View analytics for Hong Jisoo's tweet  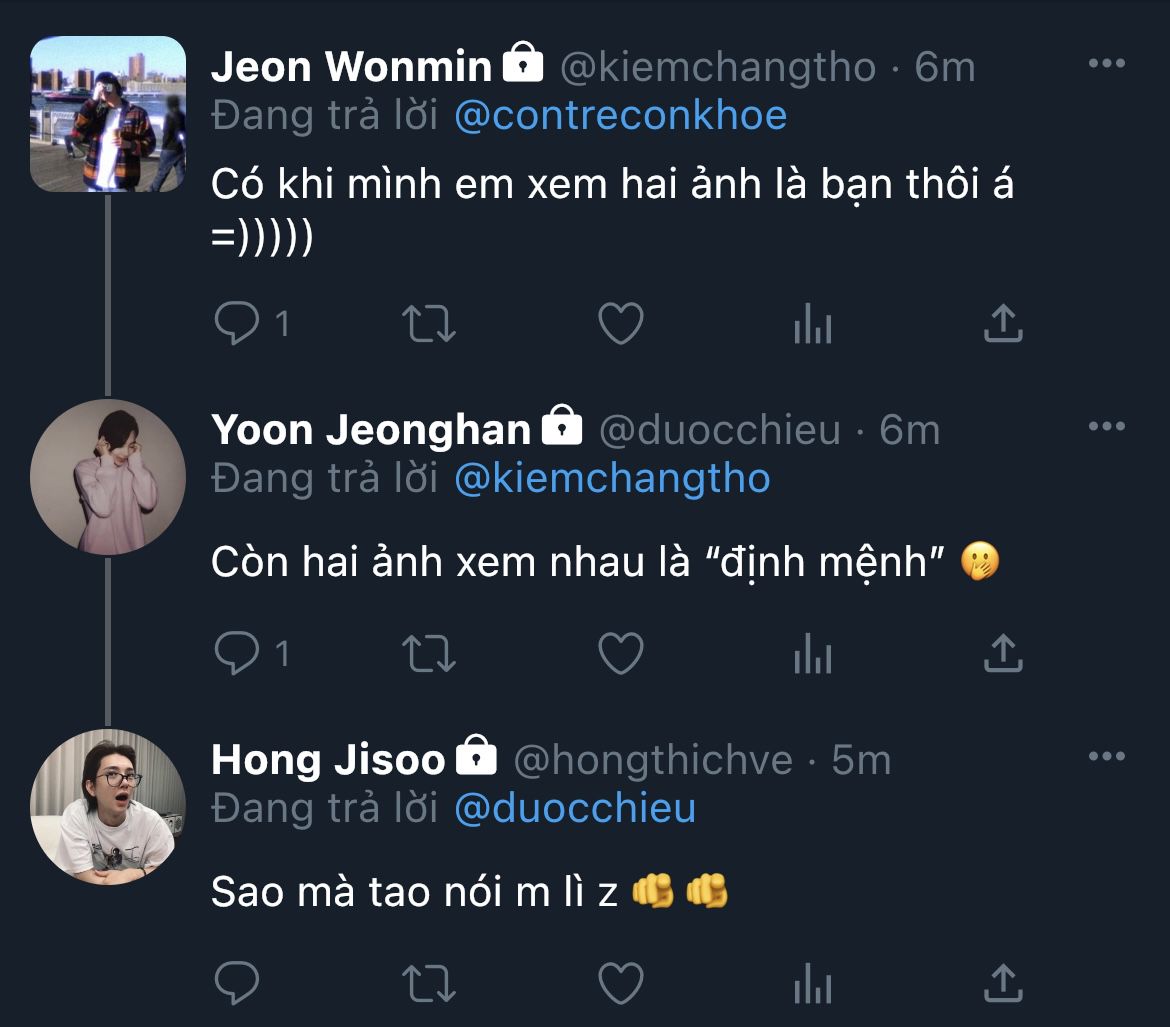coord(812,983)
